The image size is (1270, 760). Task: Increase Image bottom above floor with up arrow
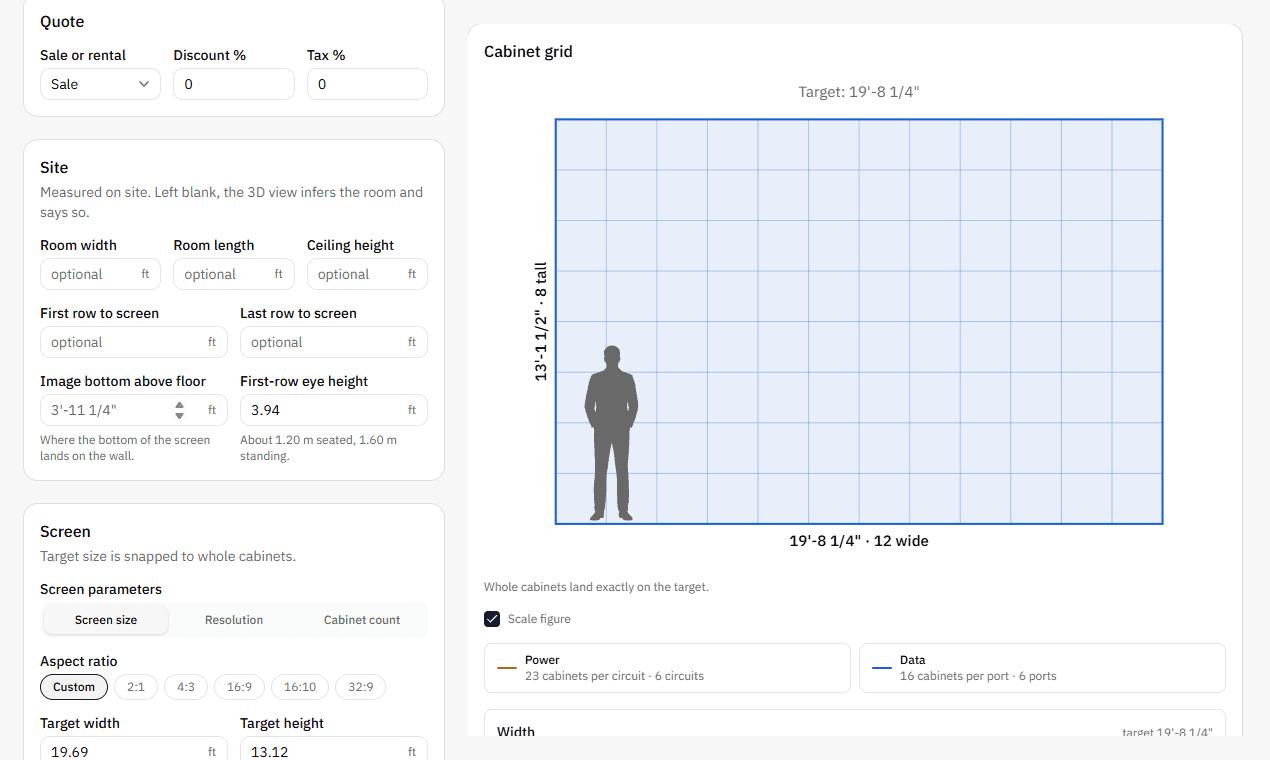(x=180, y=405)
